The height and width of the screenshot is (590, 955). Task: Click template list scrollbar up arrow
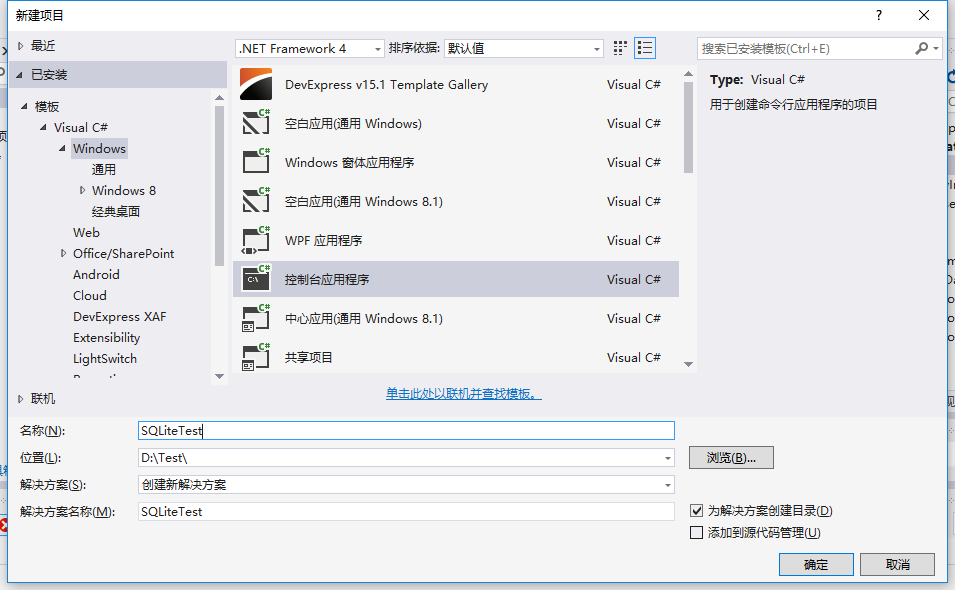coord(688,74)
